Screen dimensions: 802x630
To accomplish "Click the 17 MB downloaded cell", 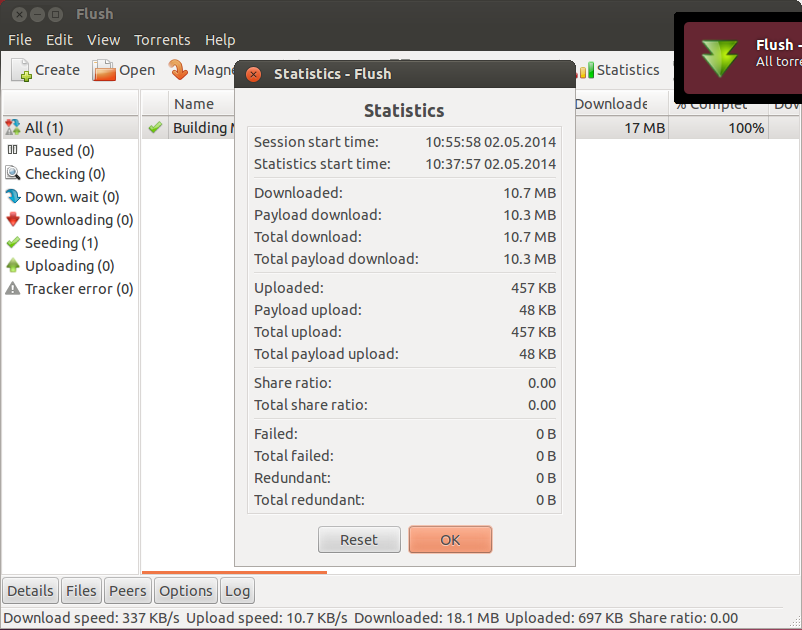I will [621, 128].
